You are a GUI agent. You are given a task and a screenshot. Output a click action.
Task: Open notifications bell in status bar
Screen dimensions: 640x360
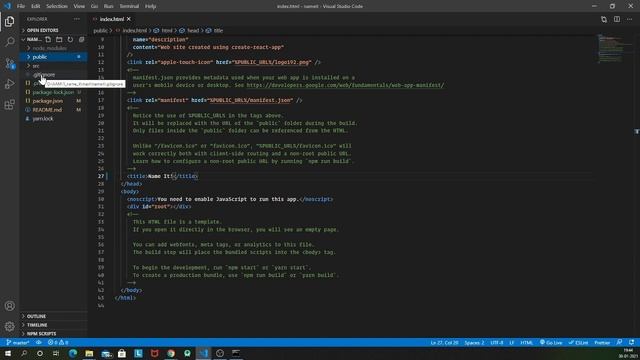click(x=631, y=342)
